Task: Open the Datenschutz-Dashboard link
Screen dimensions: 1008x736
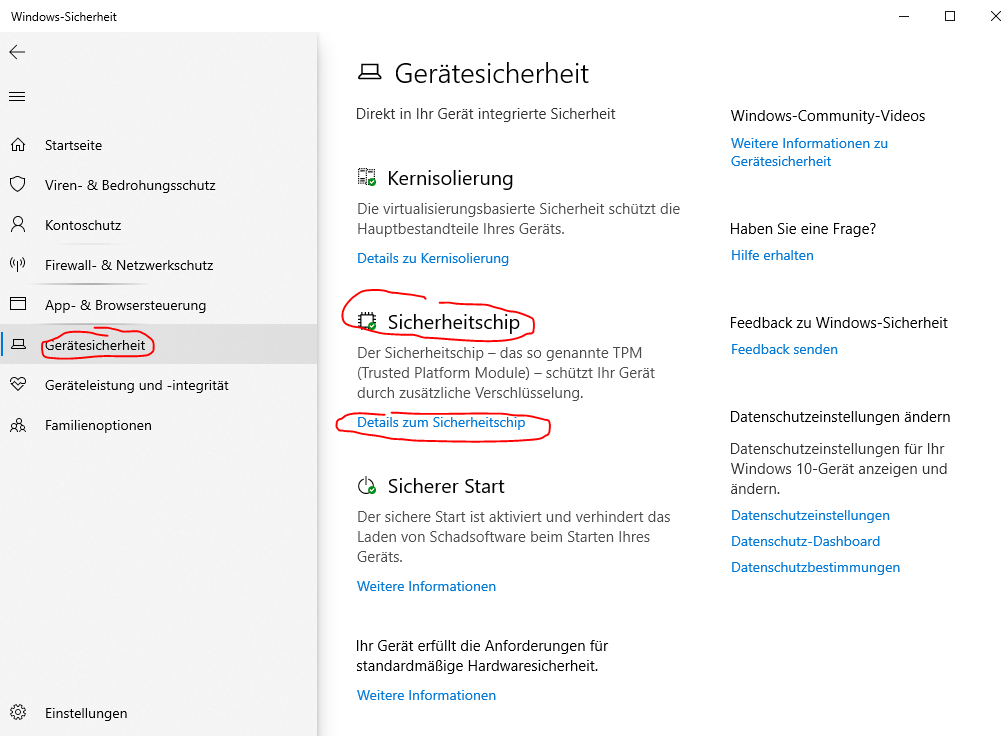Action: tap(805, 541)
